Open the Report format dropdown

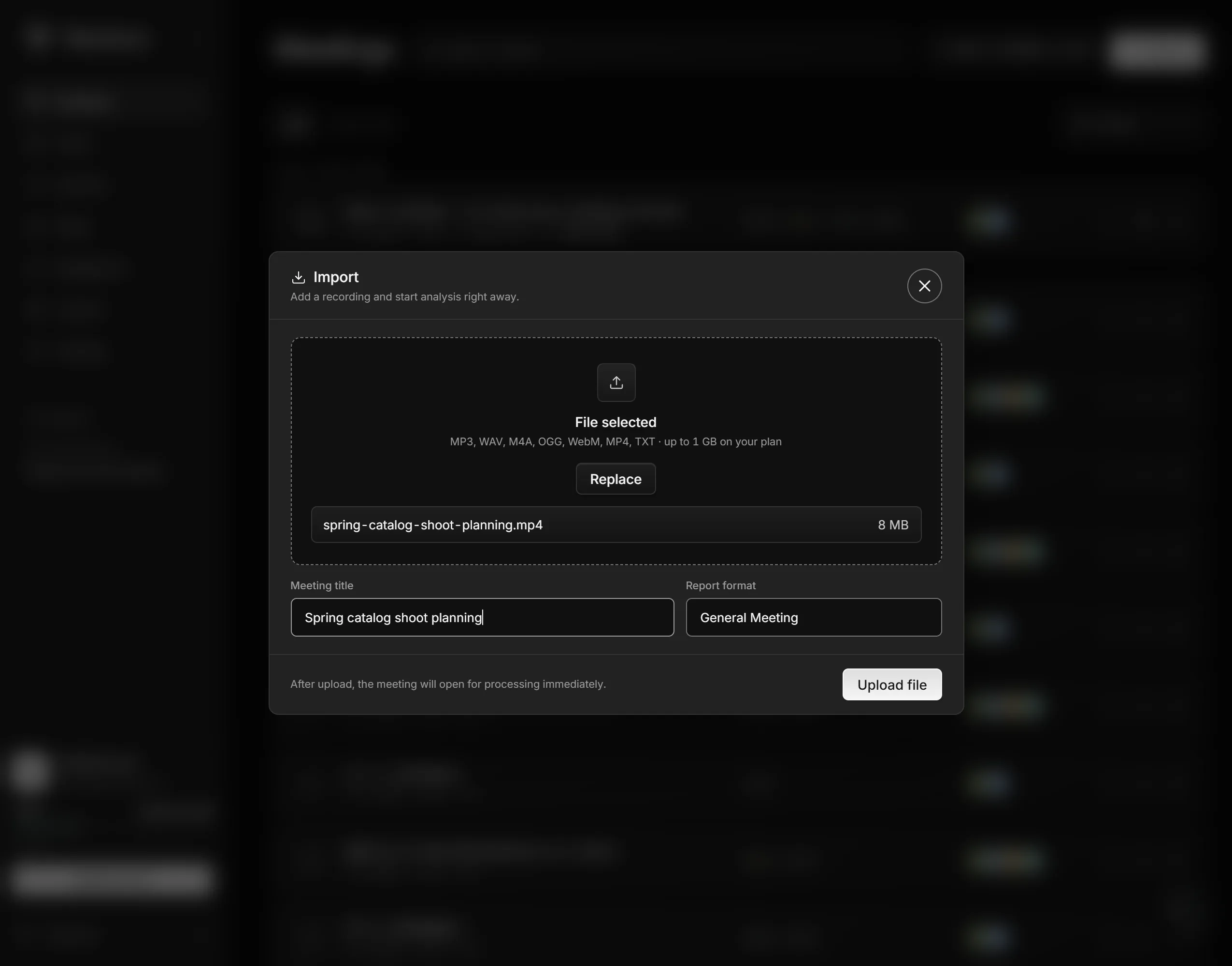(814, 617)
